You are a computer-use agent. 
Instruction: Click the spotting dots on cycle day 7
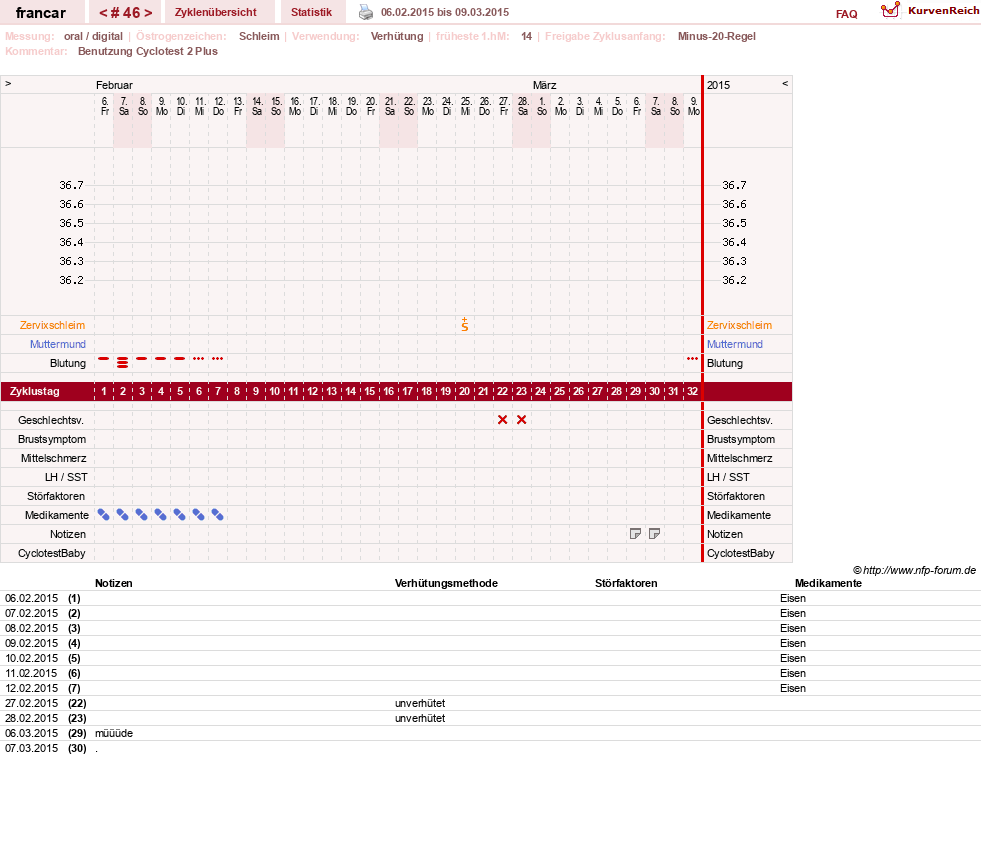coord(218,358)
